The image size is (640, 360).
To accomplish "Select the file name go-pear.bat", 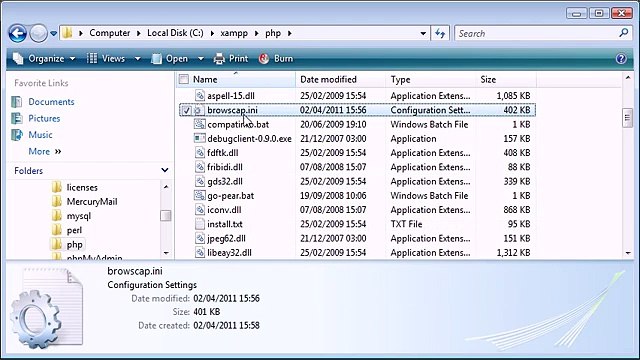I will pyautogui.click(x=231, y=196).
